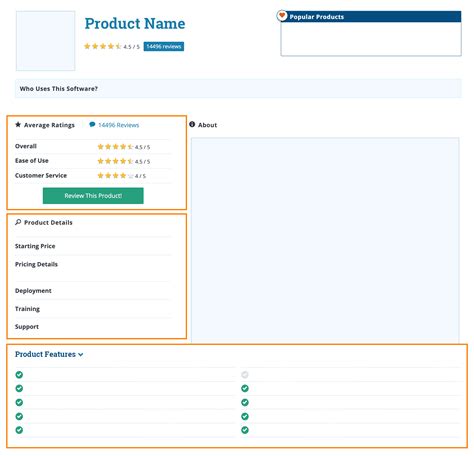
Task: Click the speech bubble icon by 14496 Reviews
Action: click(x=92, y=125)
